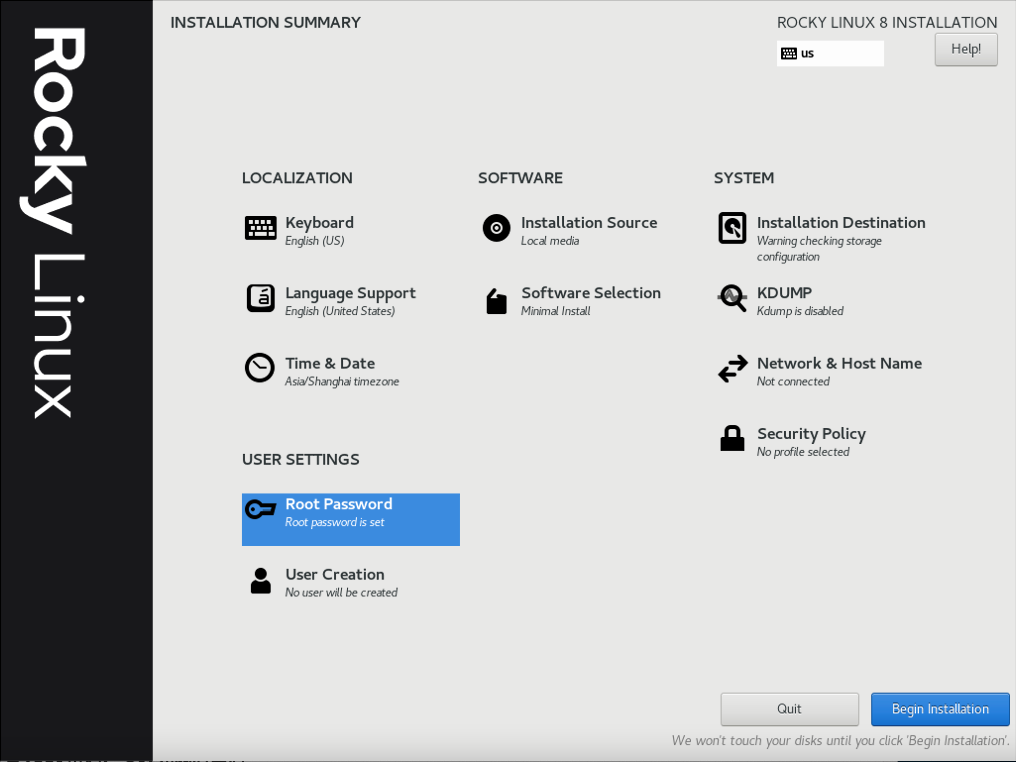Click the 'No profile selected' text
Viewport: 1016px width, 762px height.
coord(803,452)
